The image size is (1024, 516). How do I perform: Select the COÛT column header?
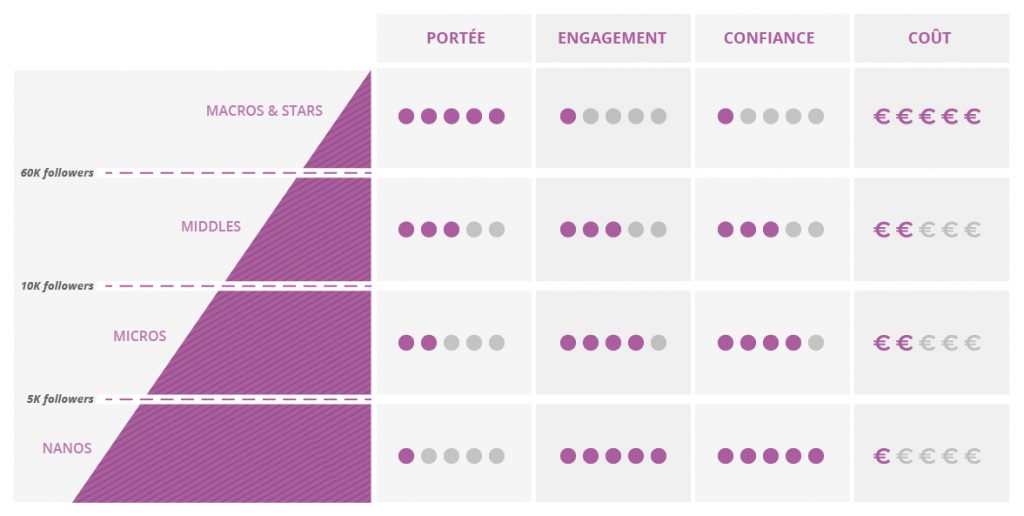[x=929, y=38]
